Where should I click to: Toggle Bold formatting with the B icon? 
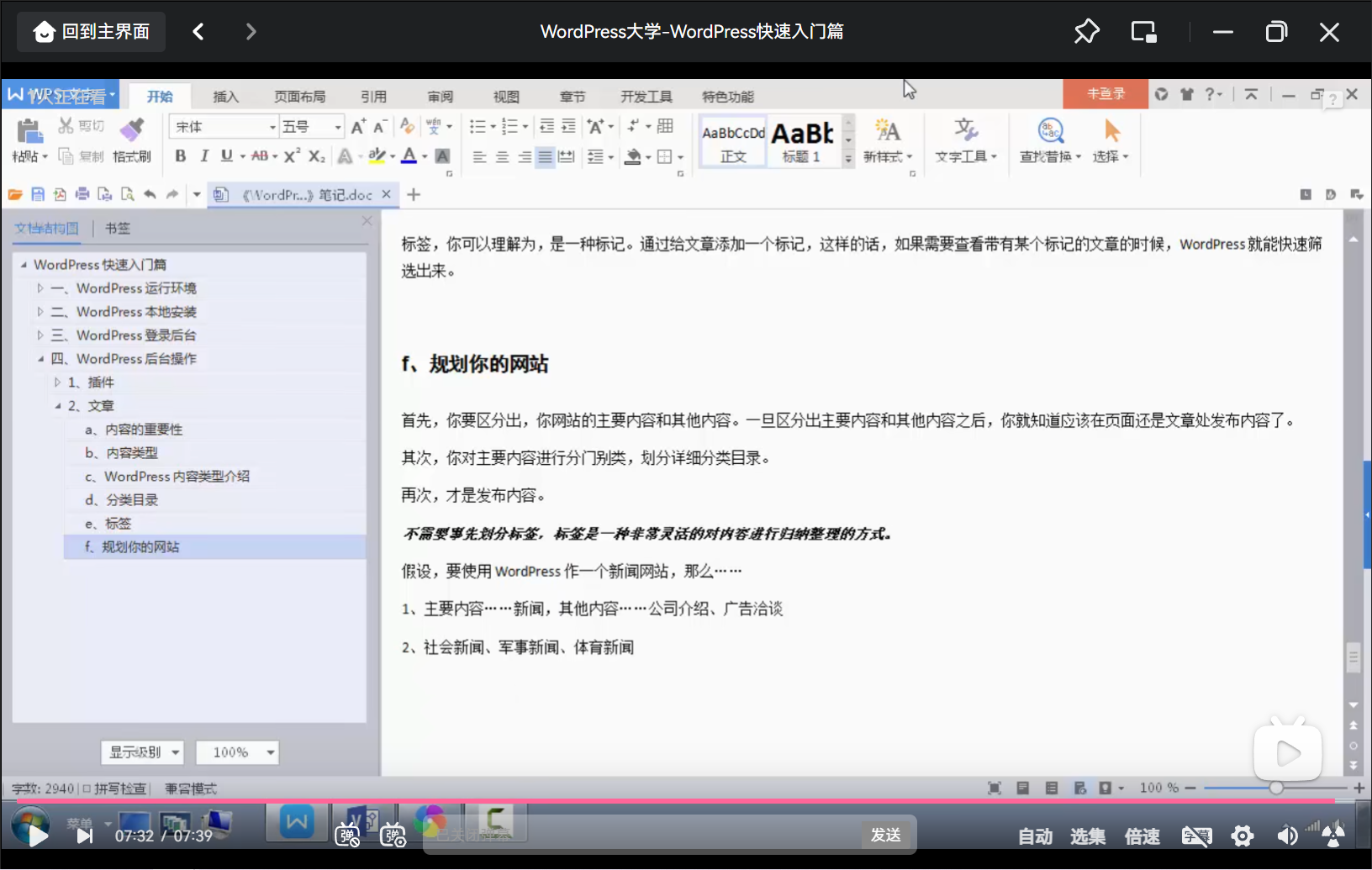pos(180,156)
